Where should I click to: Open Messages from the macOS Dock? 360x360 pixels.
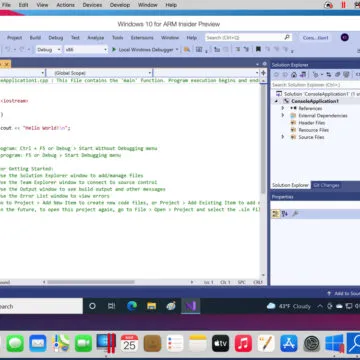[15, 343]
